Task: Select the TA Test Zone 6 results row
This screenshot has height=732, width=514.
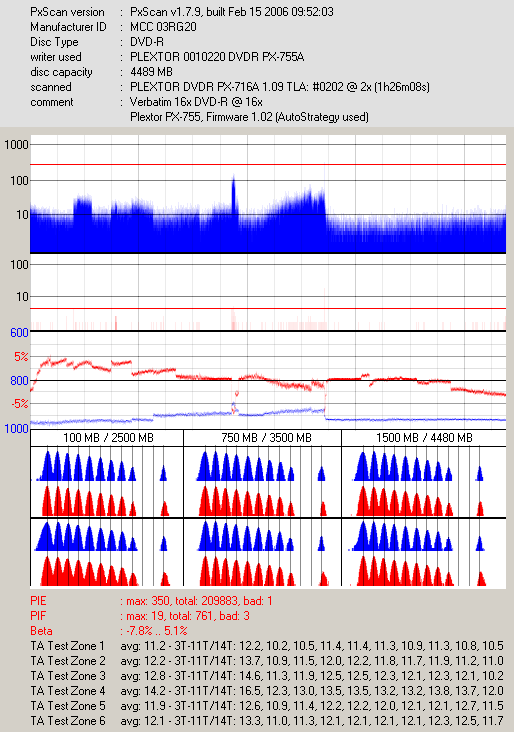Action: click(x=267, y=720)
